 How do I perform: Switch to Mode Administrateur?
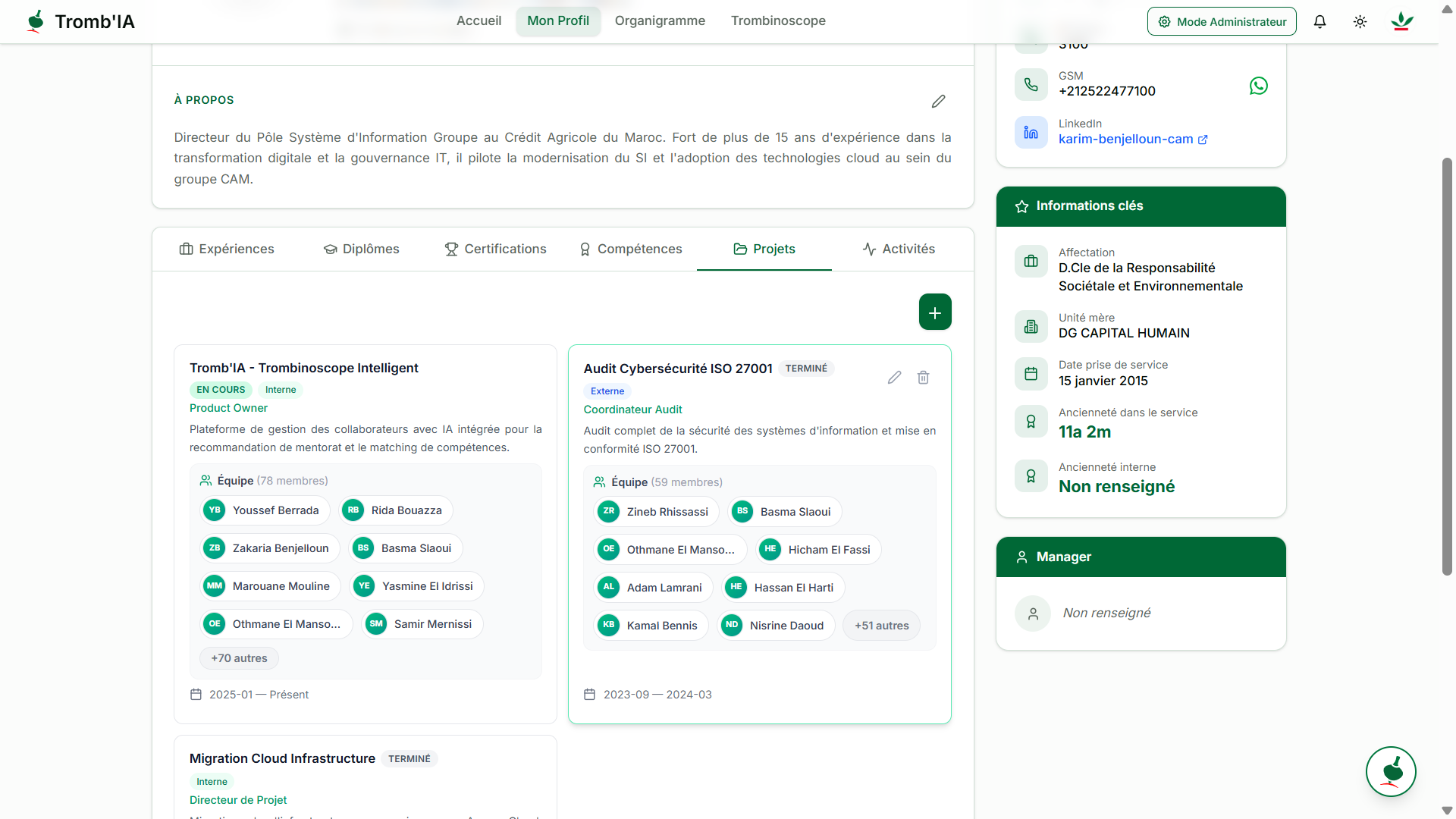(x=1222, y=21)
